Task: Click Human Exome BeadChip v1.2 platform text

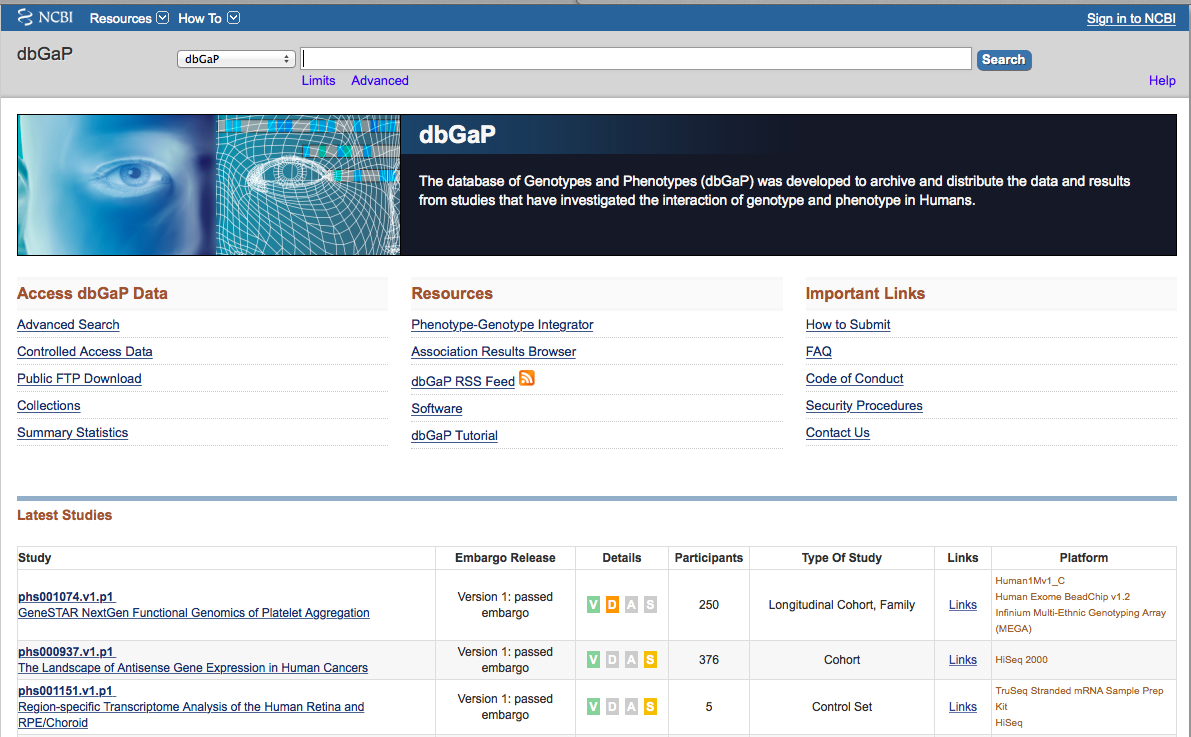Action: tap(1063, 596)
